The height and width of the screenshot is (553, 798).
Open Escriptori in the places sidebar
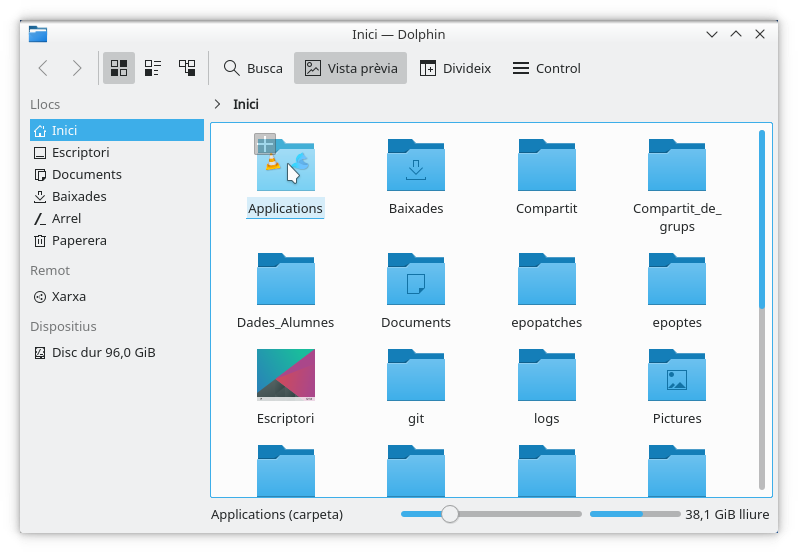pos(117,153)
